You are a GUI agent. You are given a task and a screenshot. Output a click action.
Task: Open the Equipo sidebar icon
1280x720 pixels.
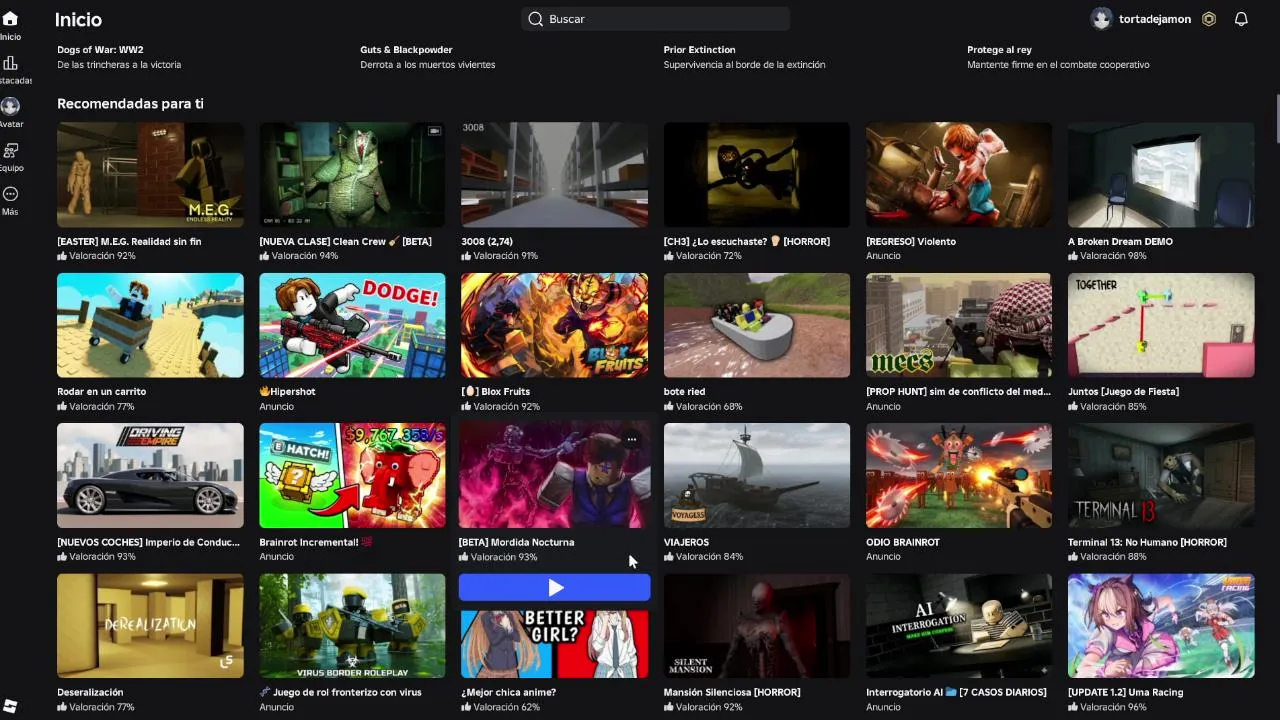tap(10, 150)
